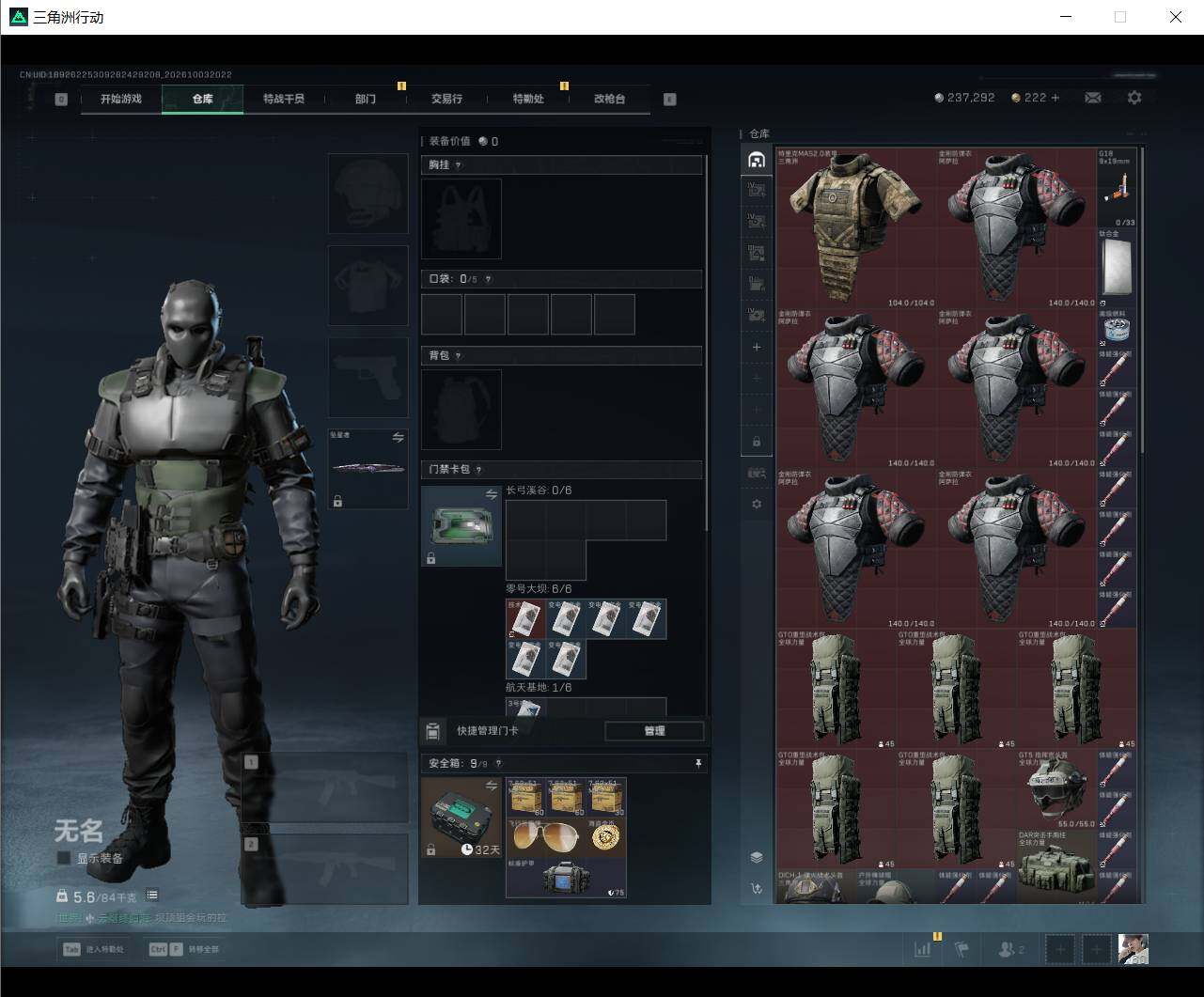
Task: Select the 特里克MAS2.0 armor item
Action: (x=857, y=226)
